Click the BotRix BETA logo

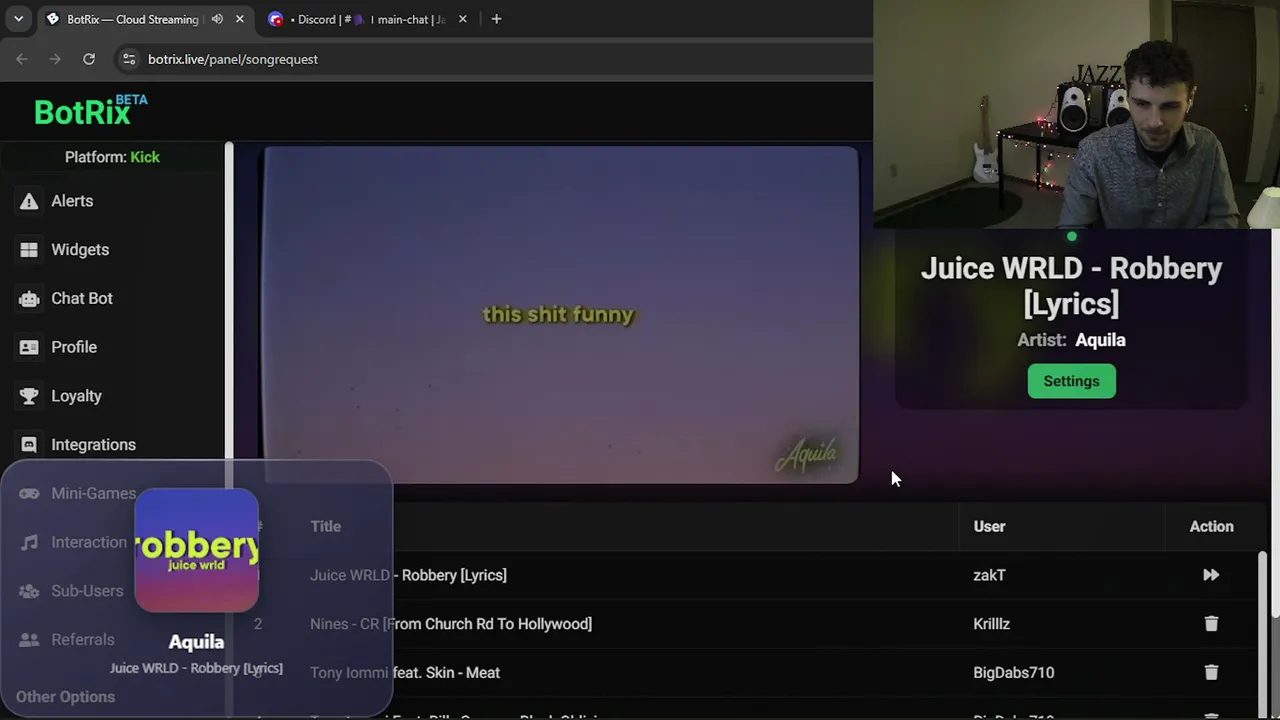click(90, 110)
